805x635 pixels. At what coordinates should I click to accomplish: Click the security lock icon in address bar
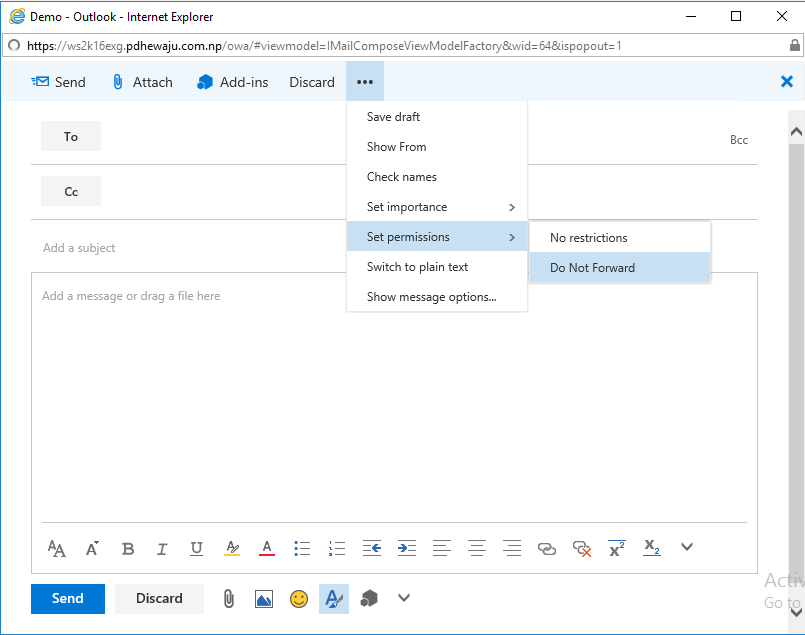click(794, 45)
